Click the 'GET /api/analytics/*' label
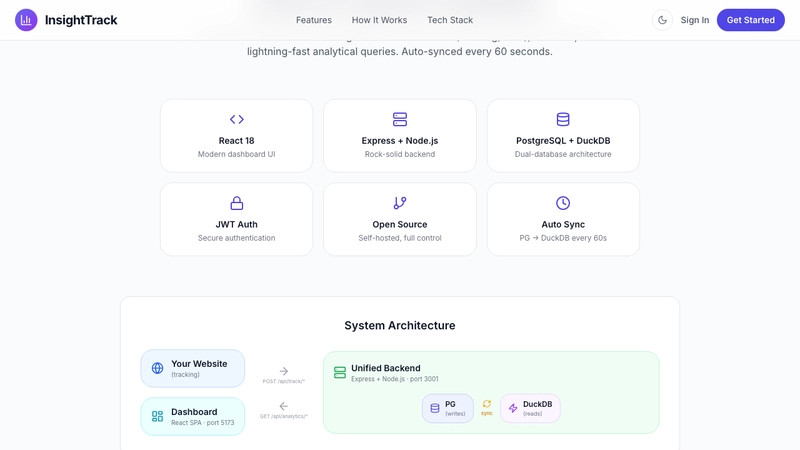This screenshot has height=450, width=800. coord(284,416)
